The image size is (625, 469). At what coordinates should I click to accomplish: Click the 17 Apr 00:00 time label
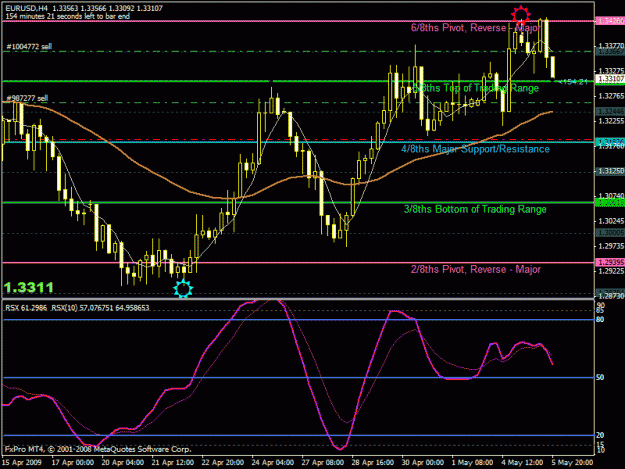(73, 463)
